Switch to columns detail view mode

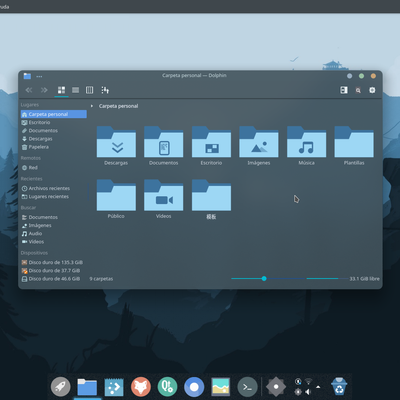[90, 90]
